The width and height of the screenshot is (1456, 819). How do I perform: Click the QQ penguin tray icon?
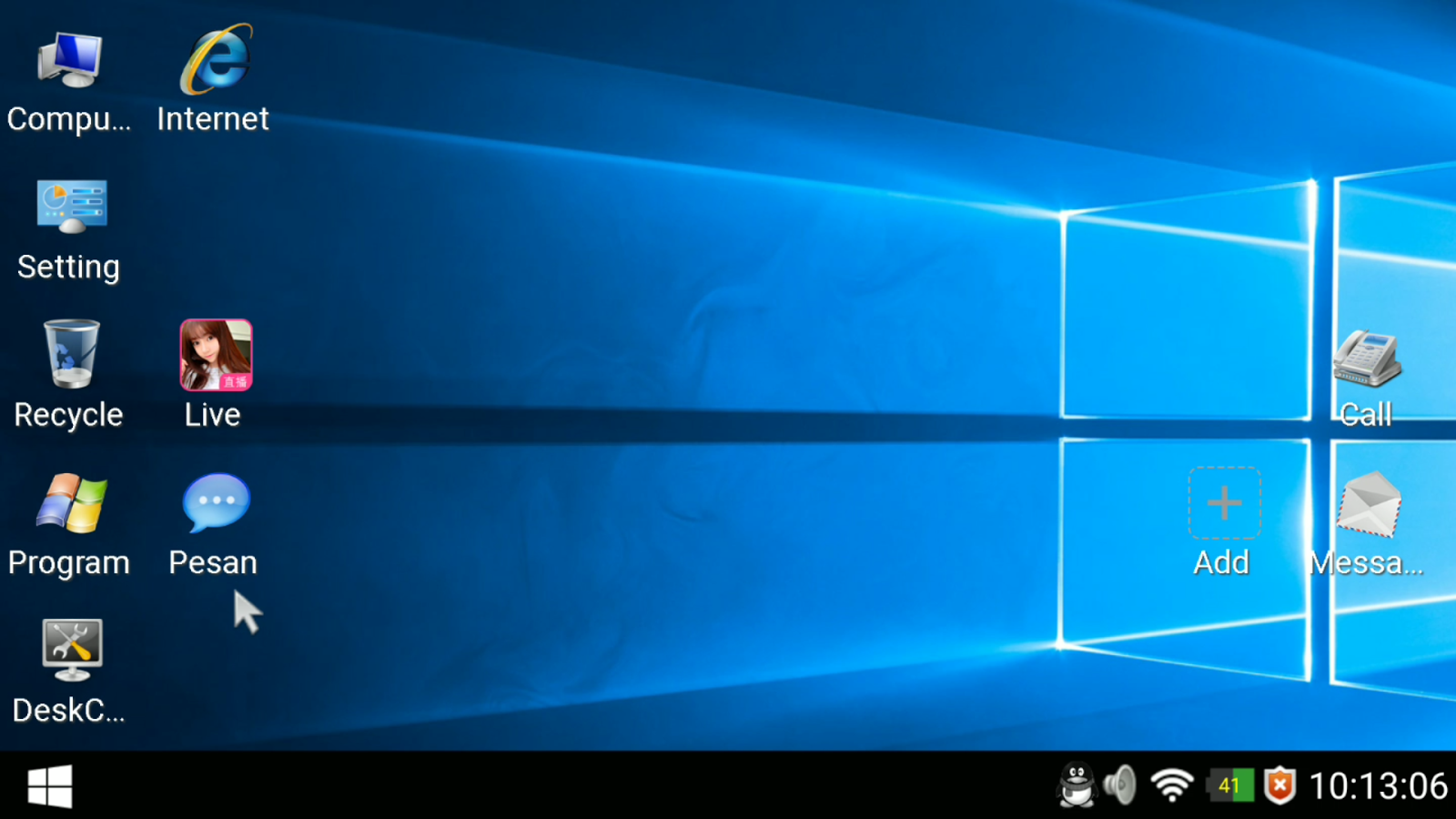(1076, 784)
